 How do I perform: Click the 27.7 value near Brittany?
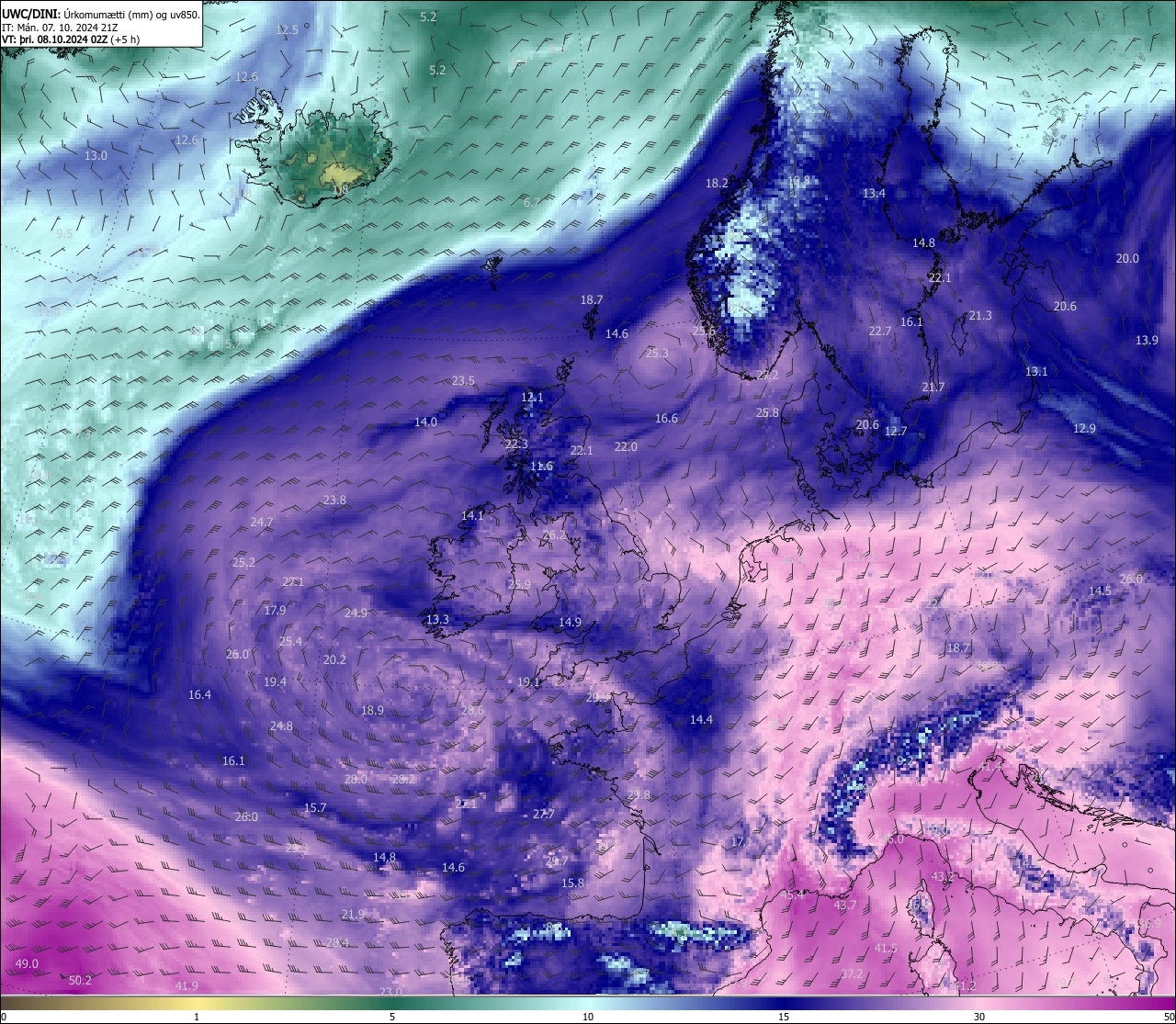(544, 814)
